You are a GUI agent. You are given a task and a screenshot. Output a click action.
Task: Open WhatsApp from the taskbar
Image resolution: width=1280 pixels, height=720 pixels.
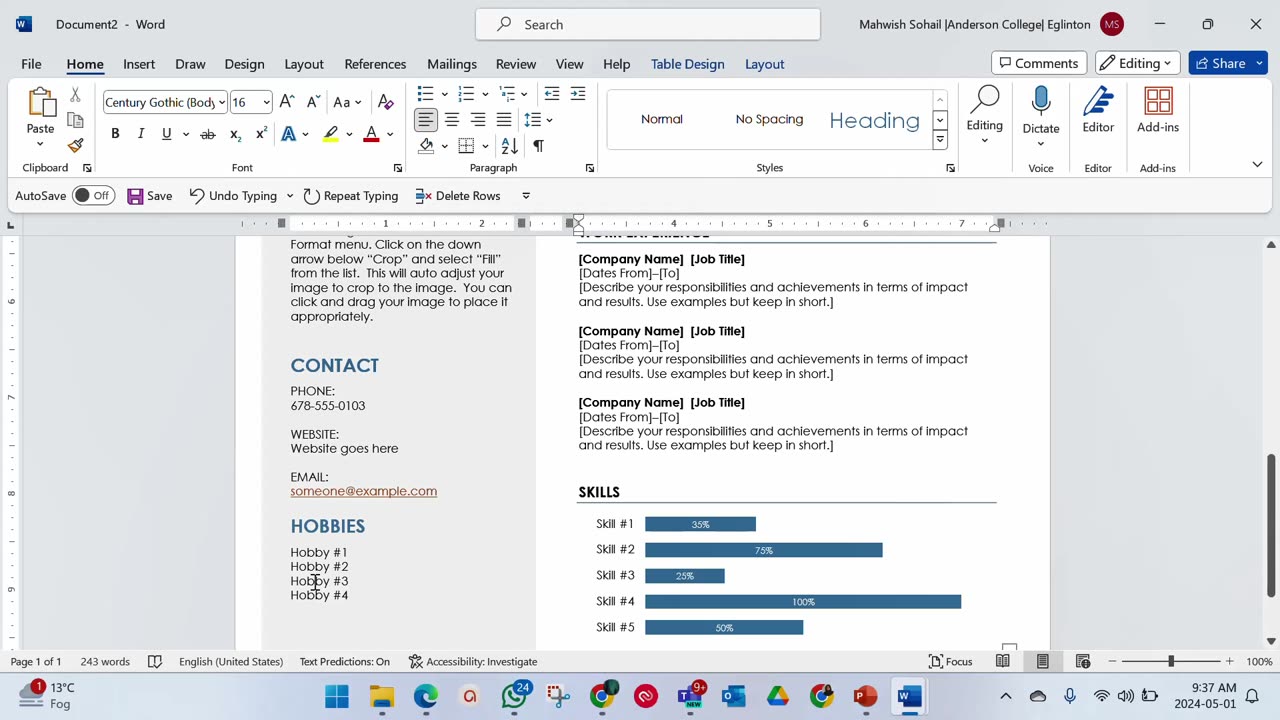point(514,696)
